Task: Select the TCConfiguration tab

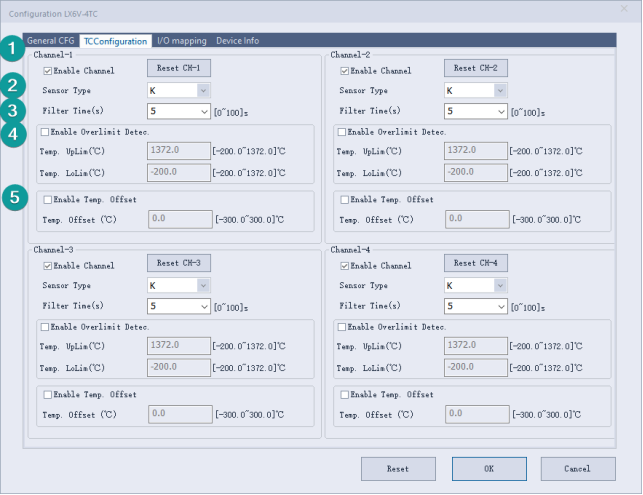Action: [115, 41]
